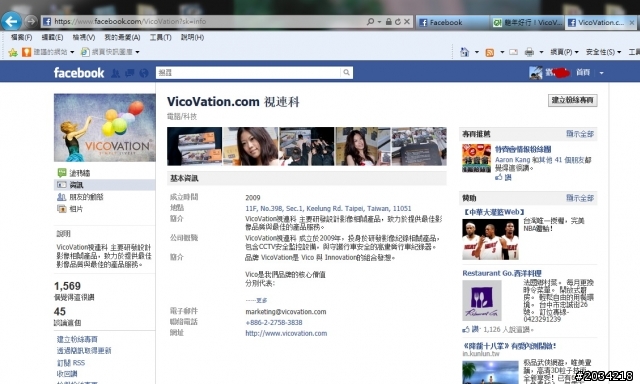Refresh the page with the reload icon
Screen dimensions: 640x384
pyautogui.click(x=398, y=22)
